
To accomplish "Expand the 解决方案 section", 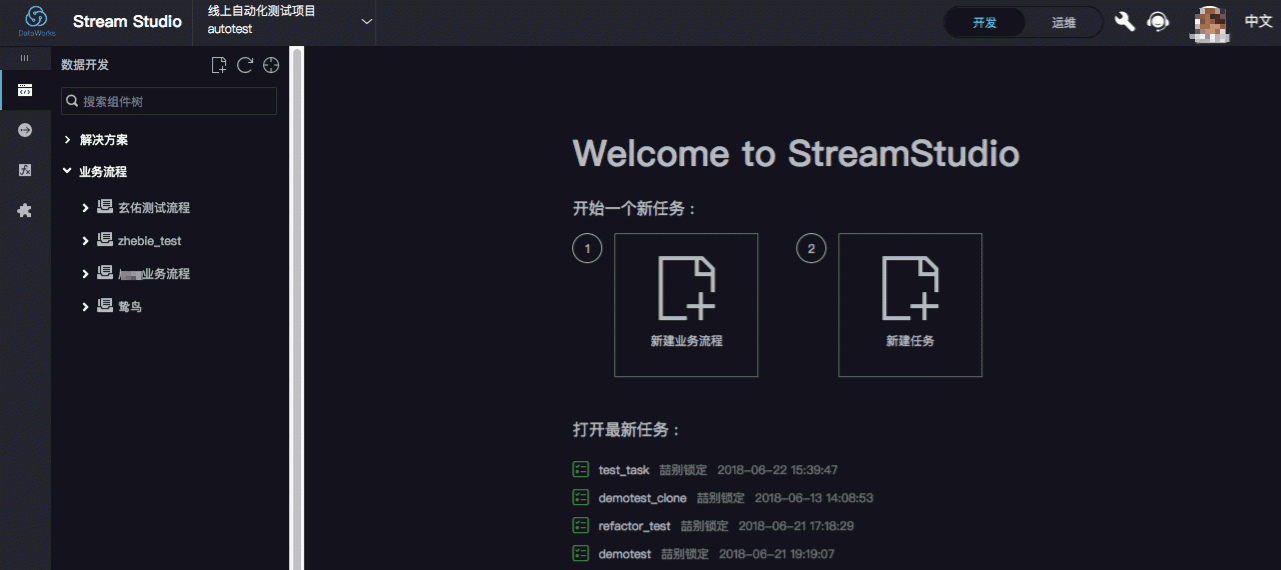I will coord(67,140).
